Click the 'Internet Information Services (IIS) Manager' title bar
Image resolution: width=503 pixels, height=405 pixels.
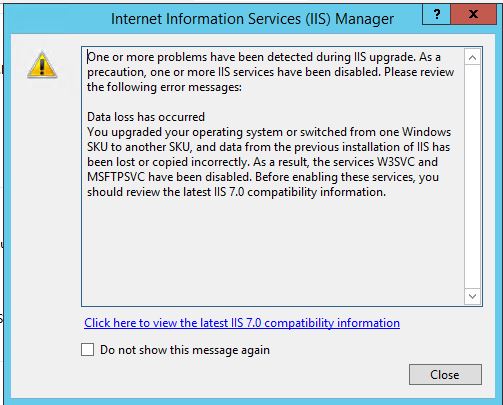pos(252,19)
